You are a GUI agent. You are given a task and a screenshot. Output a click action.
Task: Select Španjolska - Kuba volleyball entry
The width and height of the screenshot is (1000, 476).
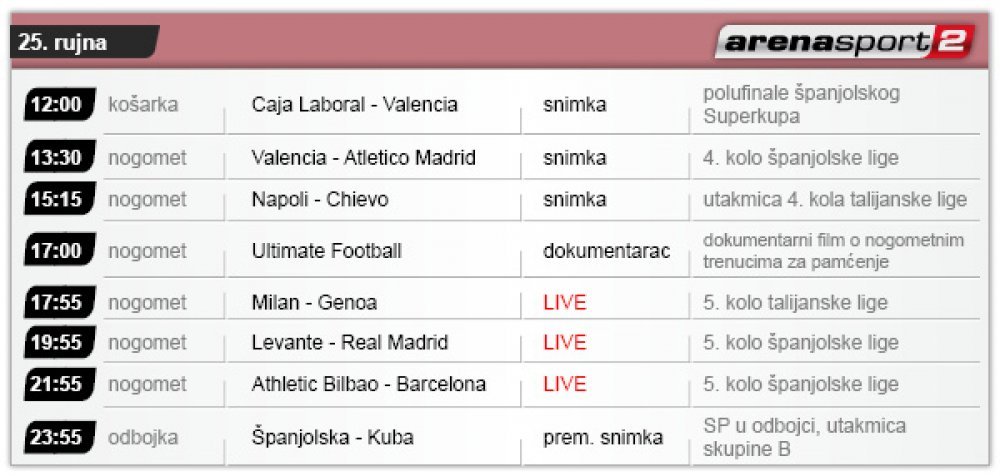(x=332, y=438)
